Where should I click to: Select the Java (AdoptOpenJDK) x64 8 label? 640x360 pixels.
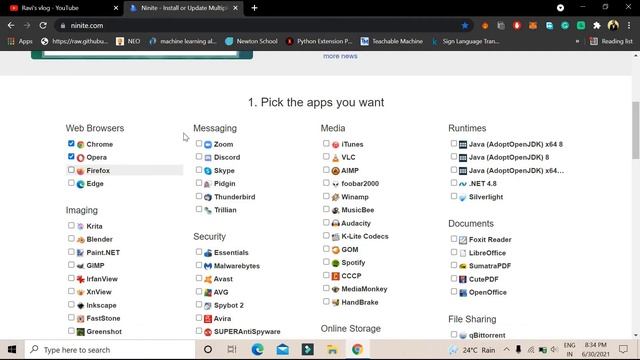click(x=516, y=144)
